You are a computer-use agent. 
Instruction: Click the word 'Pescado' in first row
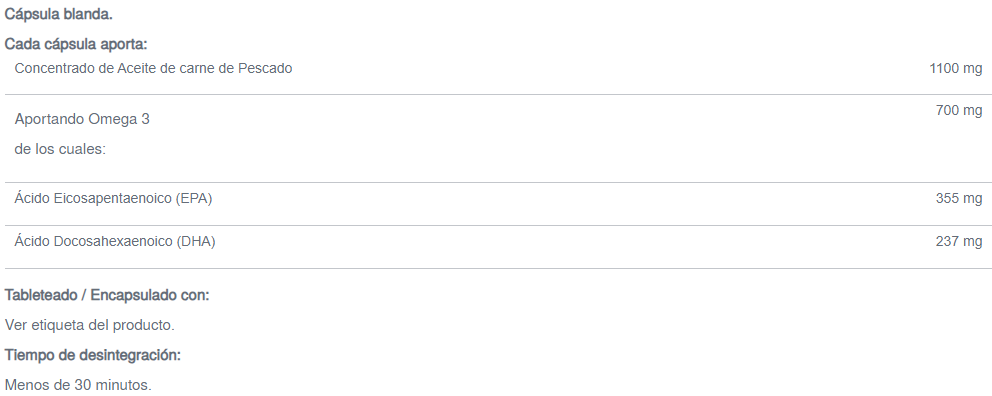point(265,68)
